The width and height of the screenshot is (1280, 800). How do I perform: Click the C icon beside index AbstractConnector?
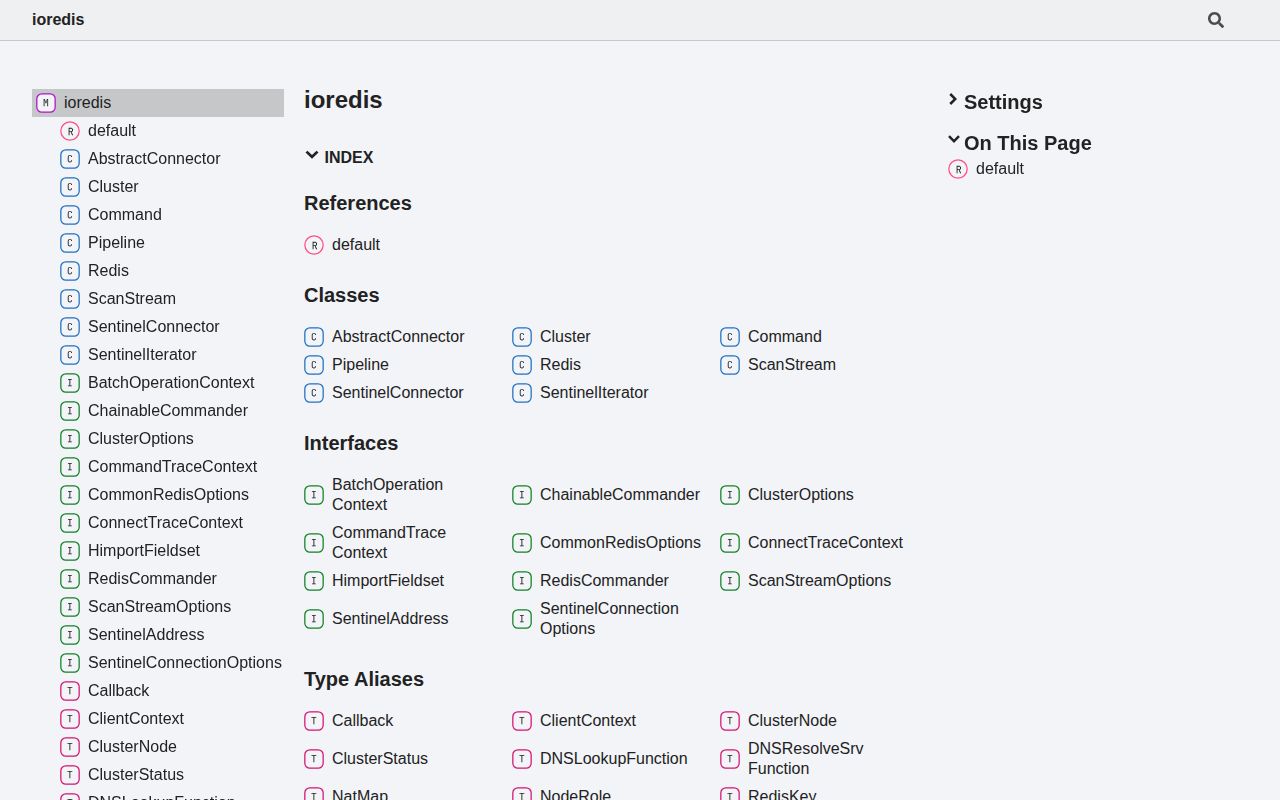click(314, 337)
